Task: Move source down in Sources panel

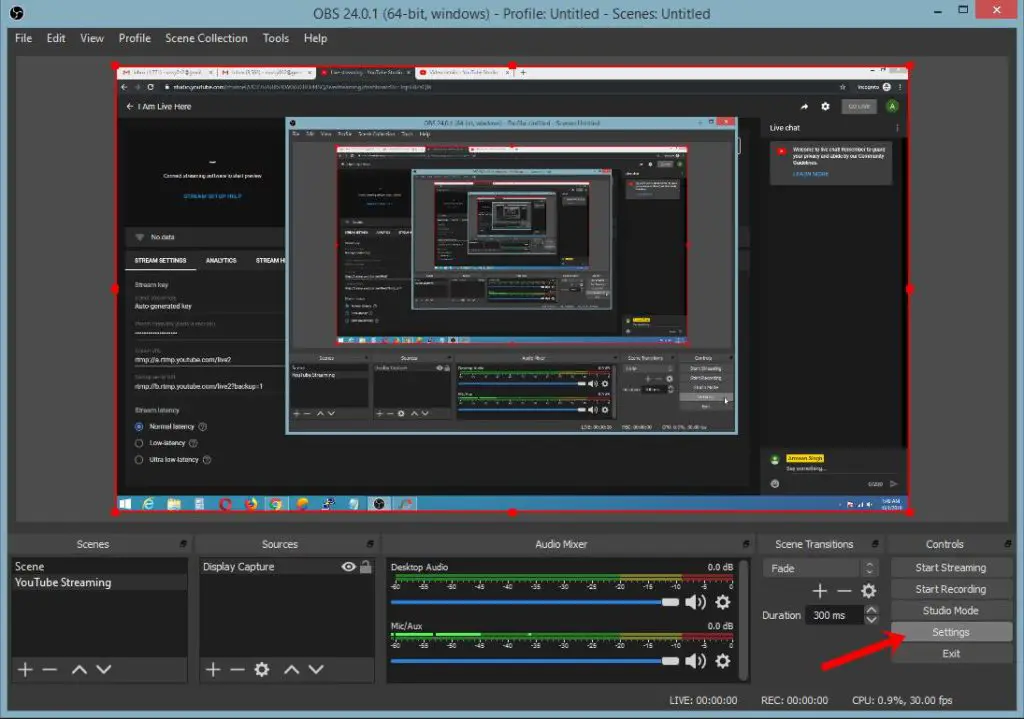Action: pos(316,669)
